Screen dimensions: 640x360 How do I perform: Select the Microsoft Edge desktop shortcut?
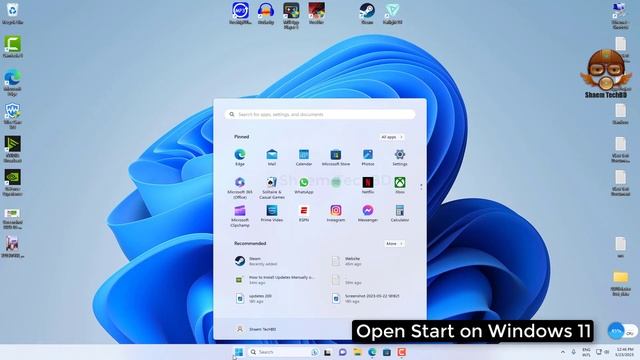(x=12, y=82)
